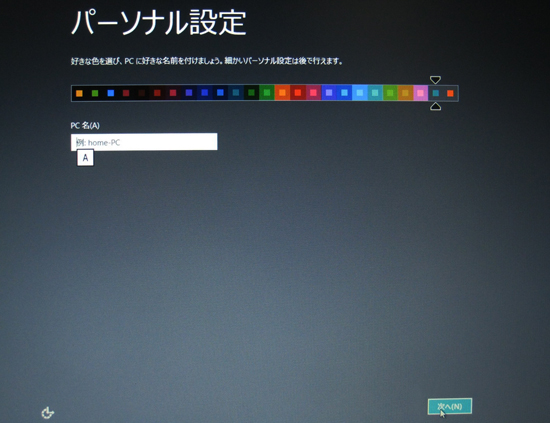Pick the lavender swatch on violet-blue background
This screenshot has height=423, width=550.
pyautogui.click(x=329, y=93)
